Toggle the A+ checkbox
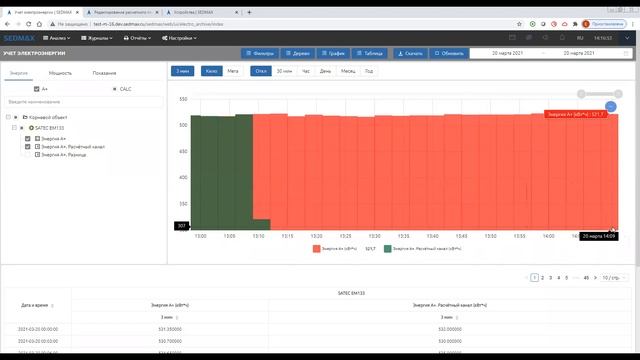 click(37, 89)
